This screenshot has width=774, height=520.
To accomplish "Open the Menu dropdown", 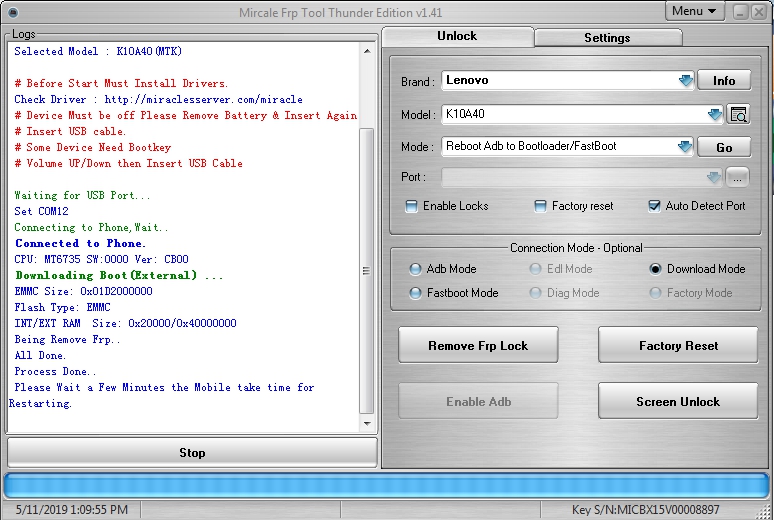I will click(x=695, y=11).
